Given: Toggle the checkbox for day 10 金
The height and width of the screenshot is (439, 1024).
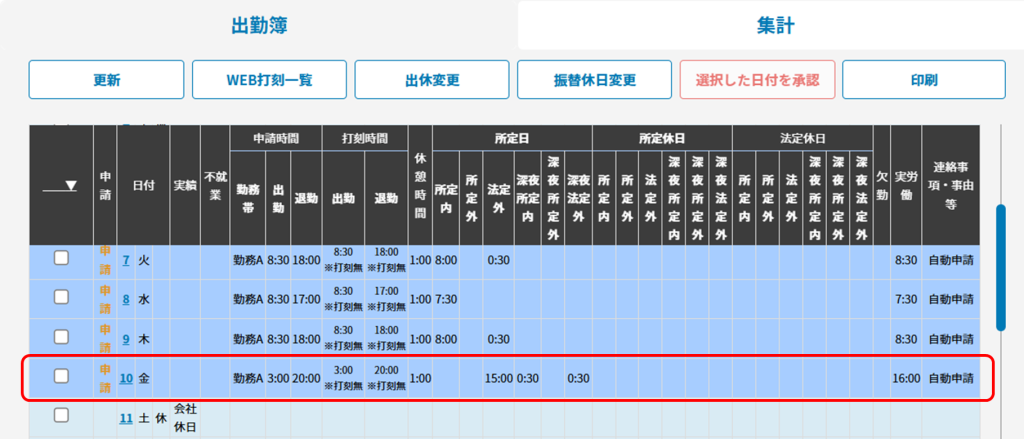Looking at the screenshot, I should (61, 376).
